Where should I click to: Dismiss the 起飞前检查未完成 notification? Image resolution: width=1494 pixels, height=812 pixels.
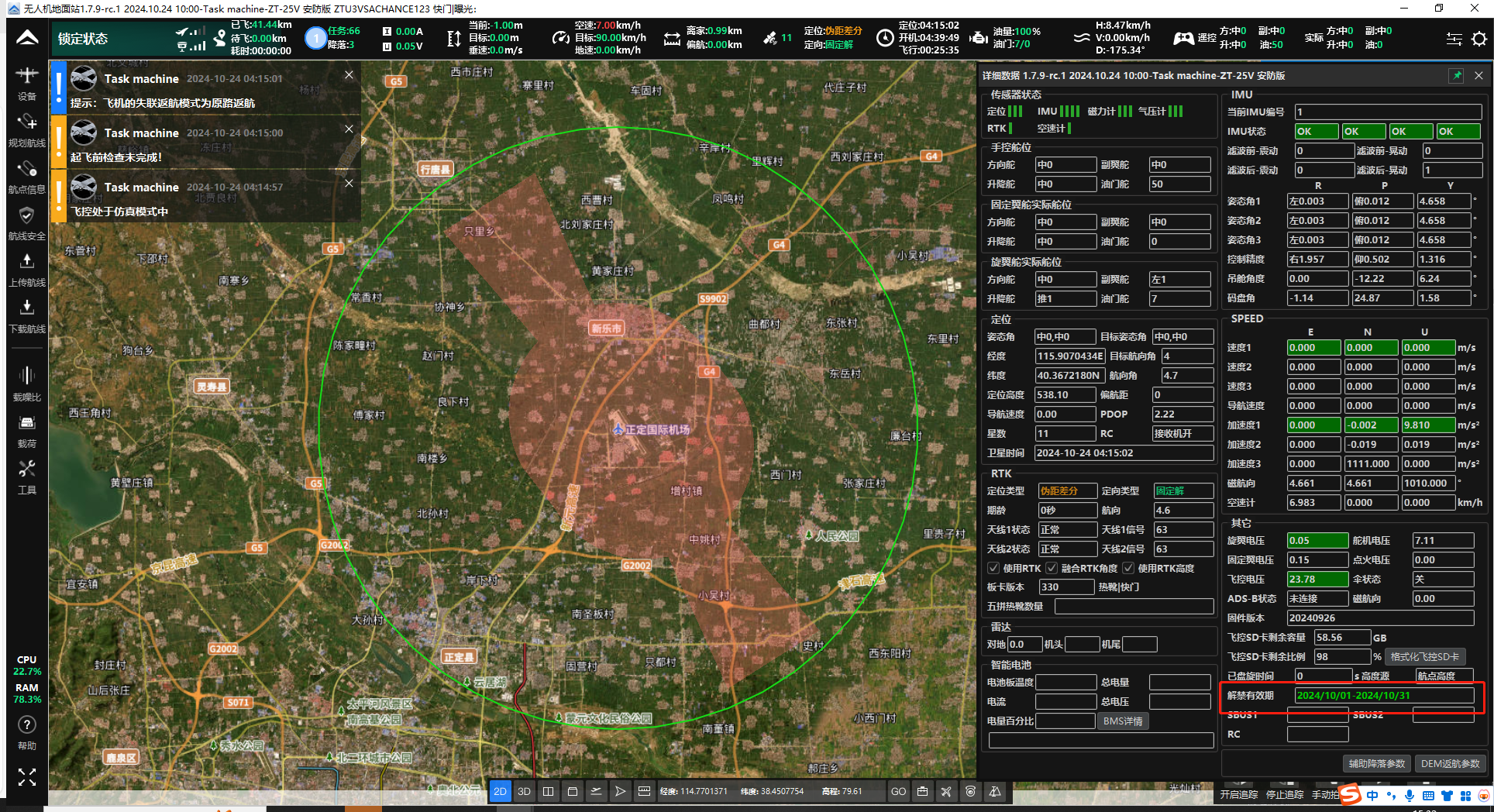tap(349, 129)
